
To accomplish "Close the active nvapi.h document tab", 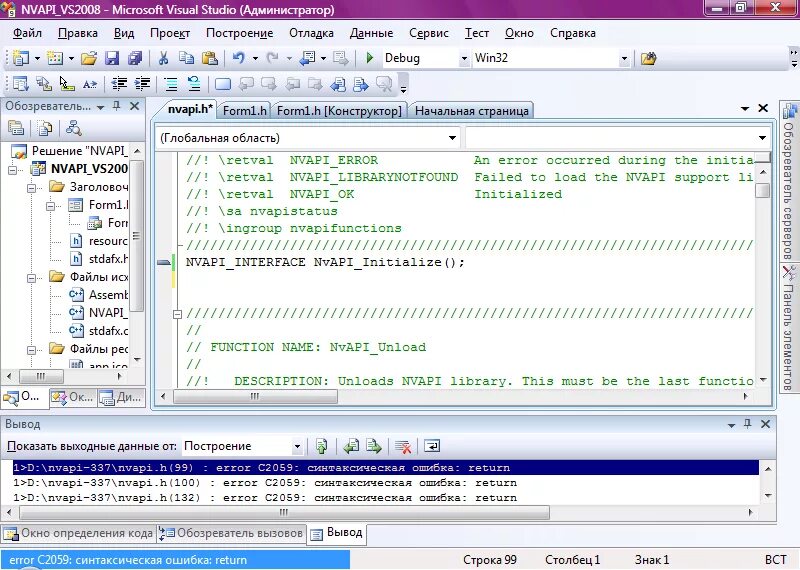I will coord(763,108).
